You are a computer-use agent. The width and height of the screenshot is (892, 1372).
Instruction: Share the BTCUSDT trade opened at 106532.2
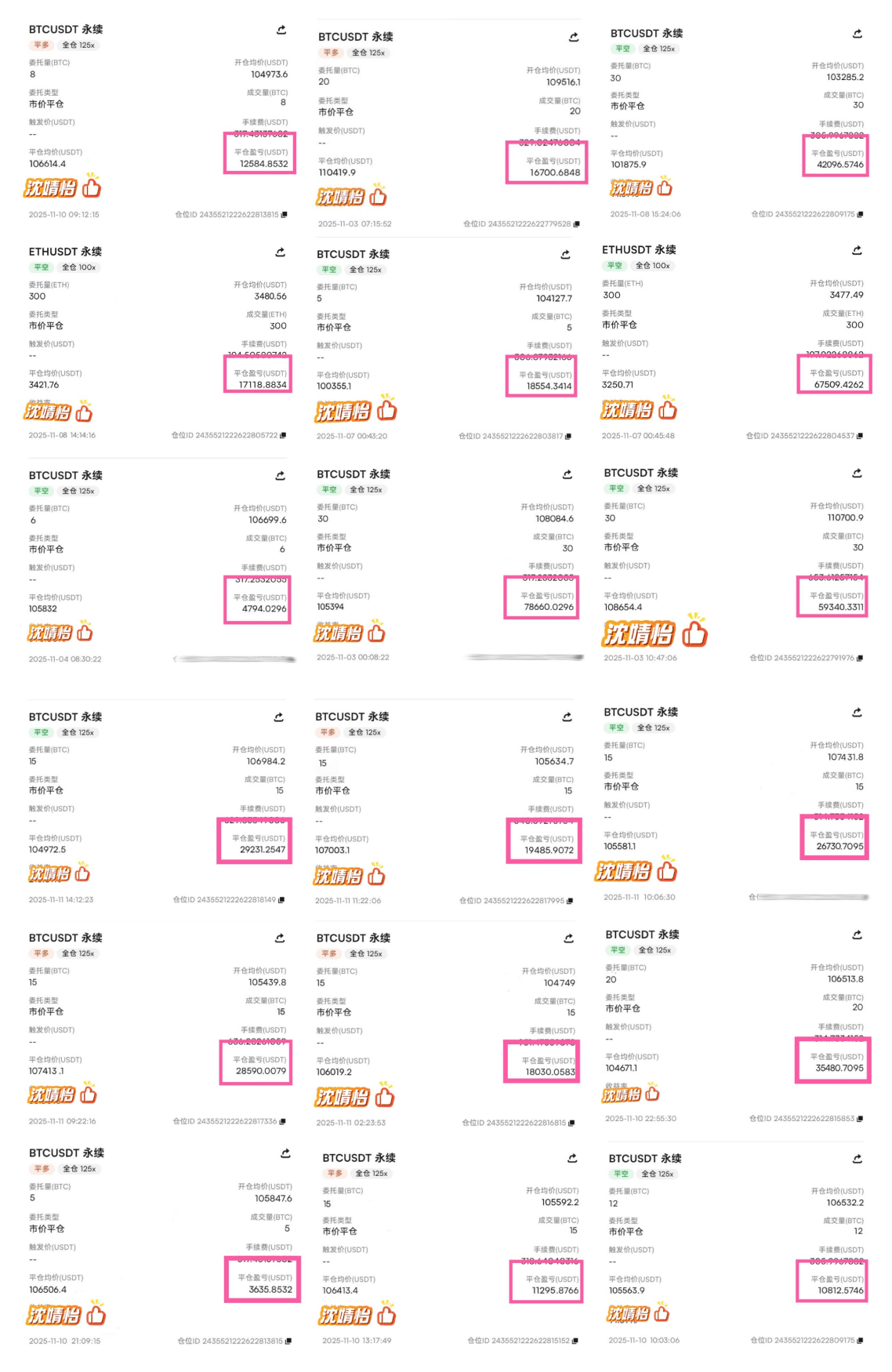coord(858,1158)
